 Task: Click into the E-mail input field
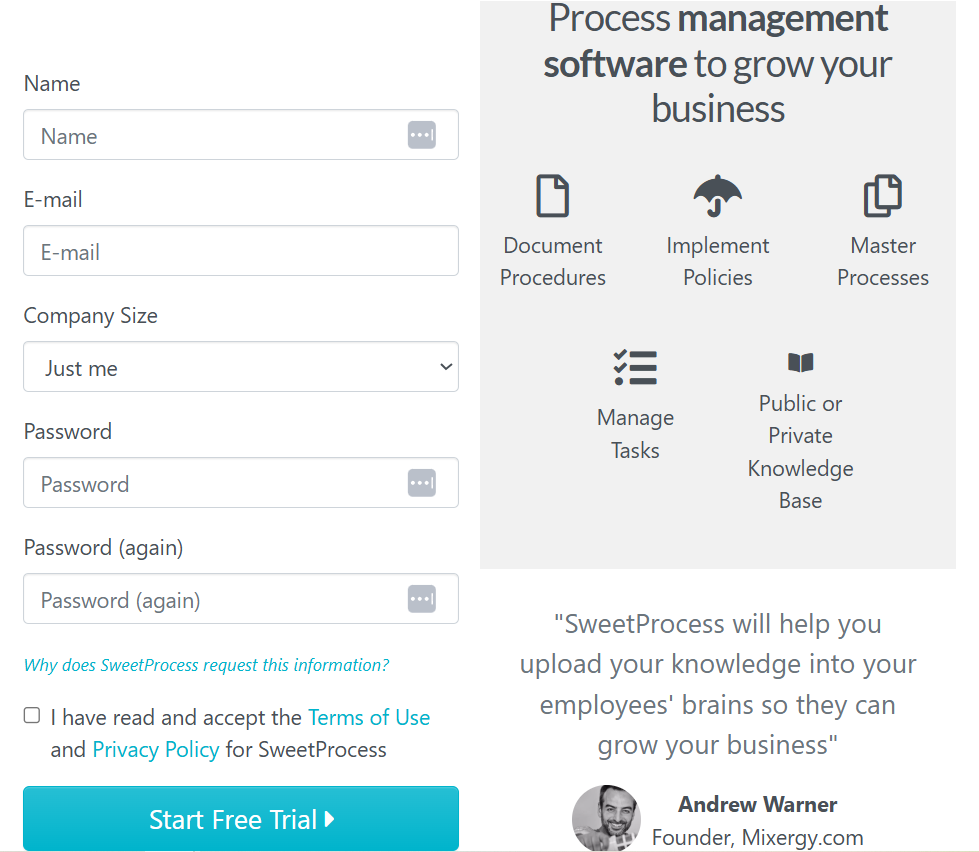coord(240,251)
